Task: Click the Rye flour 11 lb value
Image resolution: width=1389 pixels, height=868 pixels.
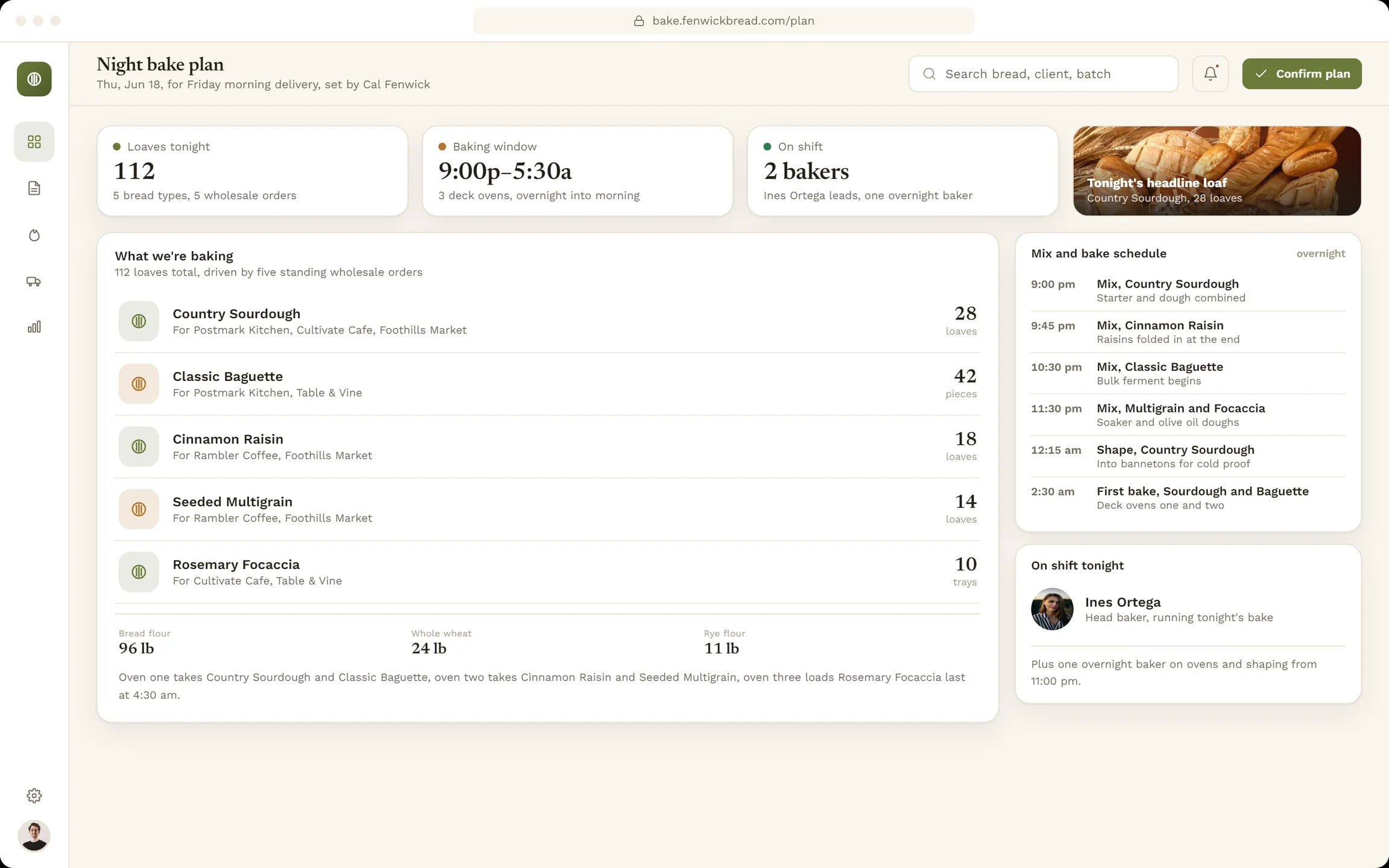Action: pyautogui.click(x=722, y=649)
